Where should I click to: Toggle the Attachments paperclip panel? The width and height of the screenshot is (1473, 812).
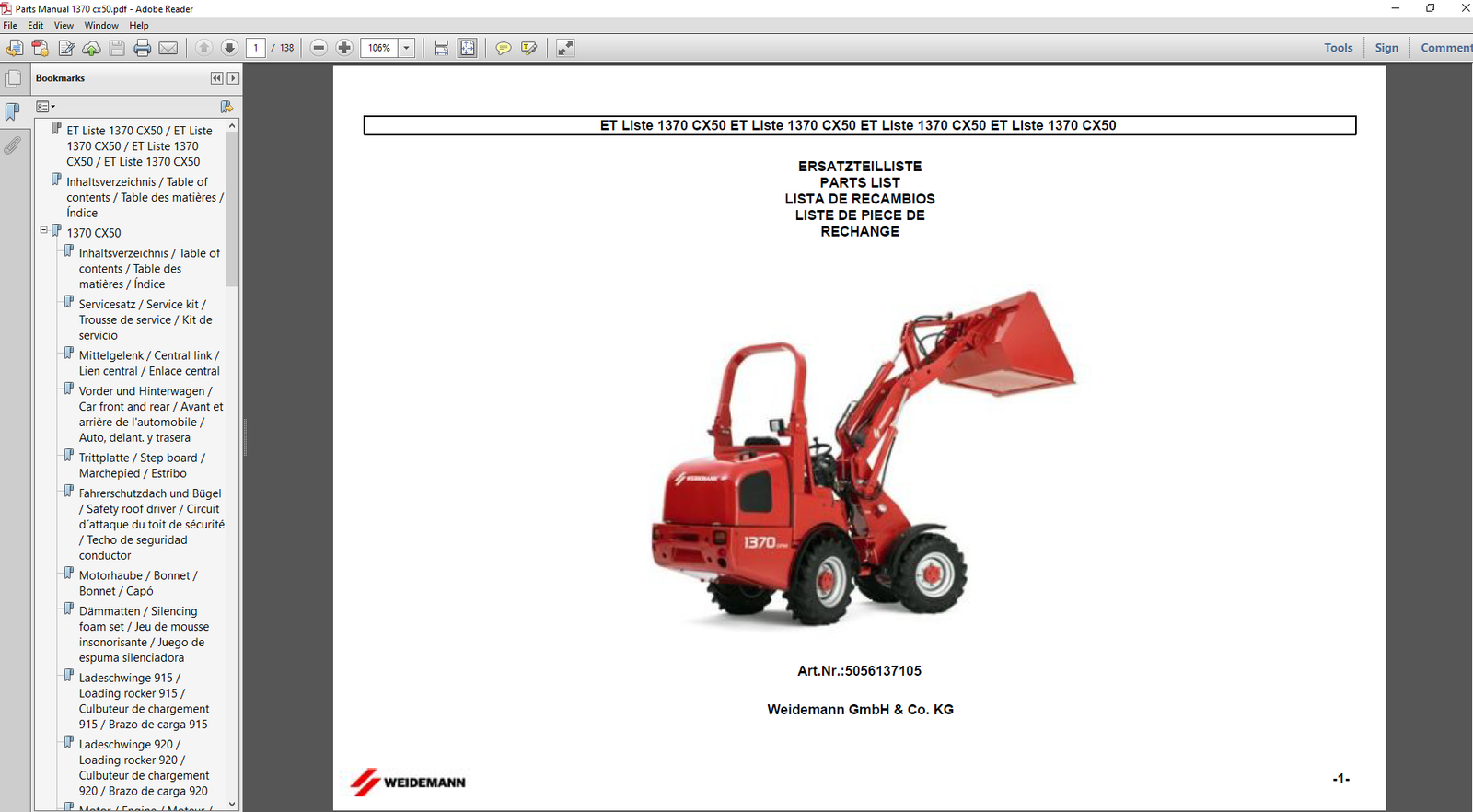pyautogui.click(x=13, y=145)
